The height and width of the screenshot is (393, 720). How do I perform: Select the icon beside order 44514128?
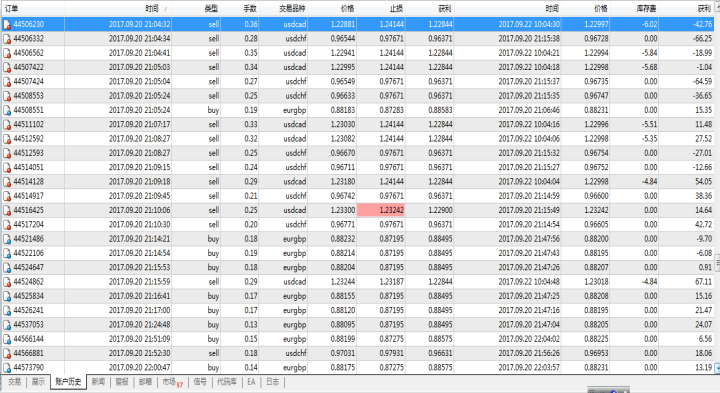(7, 182)
